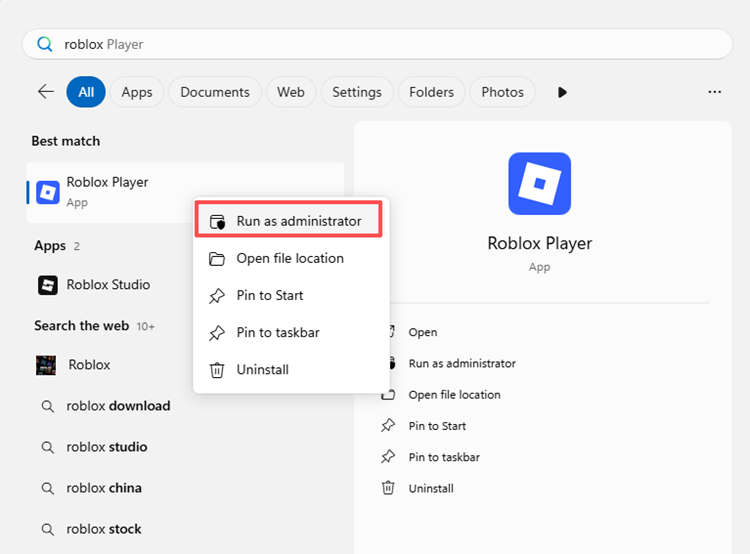750x554 pixels.
Task: Select the Roblox Player best match result
Action: 185,192
